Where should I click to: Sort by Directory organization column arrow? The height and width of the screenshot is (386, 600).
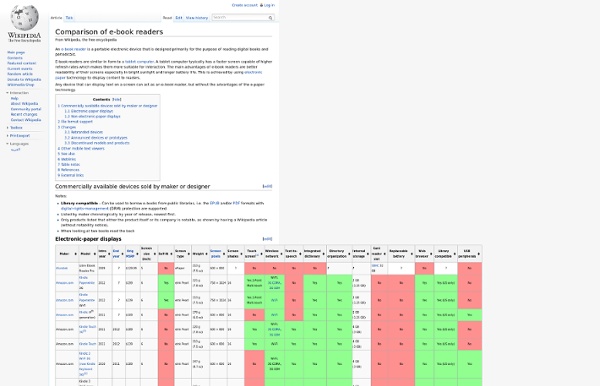click(x=349, y=254)
